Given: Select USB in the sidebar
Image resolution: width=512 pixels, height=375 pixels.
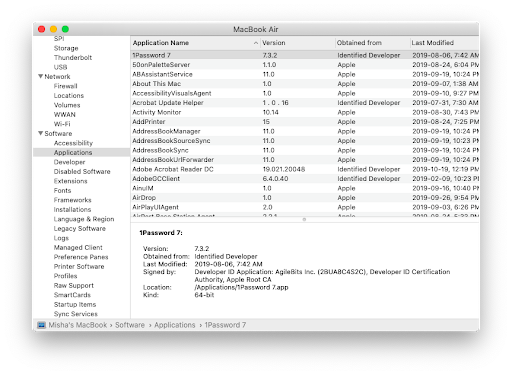Looking at the screenshot, I should pyautogui.click(x=60, y=67).
